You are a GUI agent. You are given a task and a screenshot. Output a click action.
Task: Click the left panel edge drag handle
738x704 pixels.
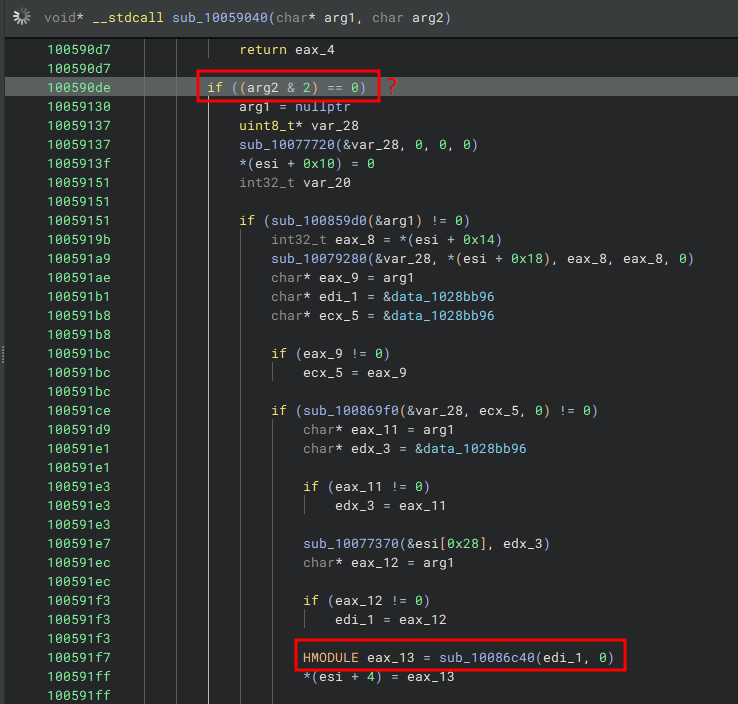click(3, 354)
